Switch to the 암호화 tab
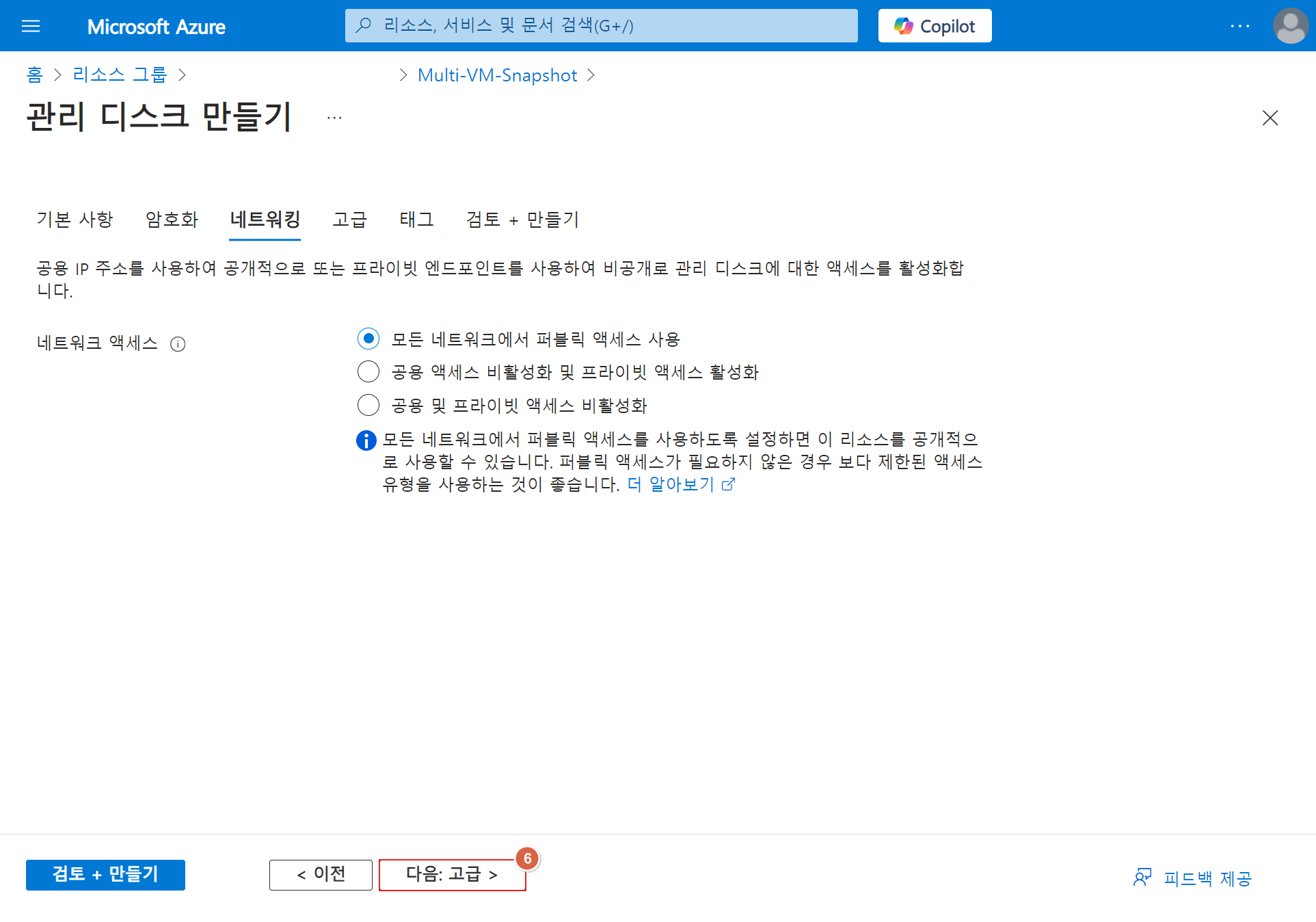This screenshot has width=1316, height=922. coord(172,220)
